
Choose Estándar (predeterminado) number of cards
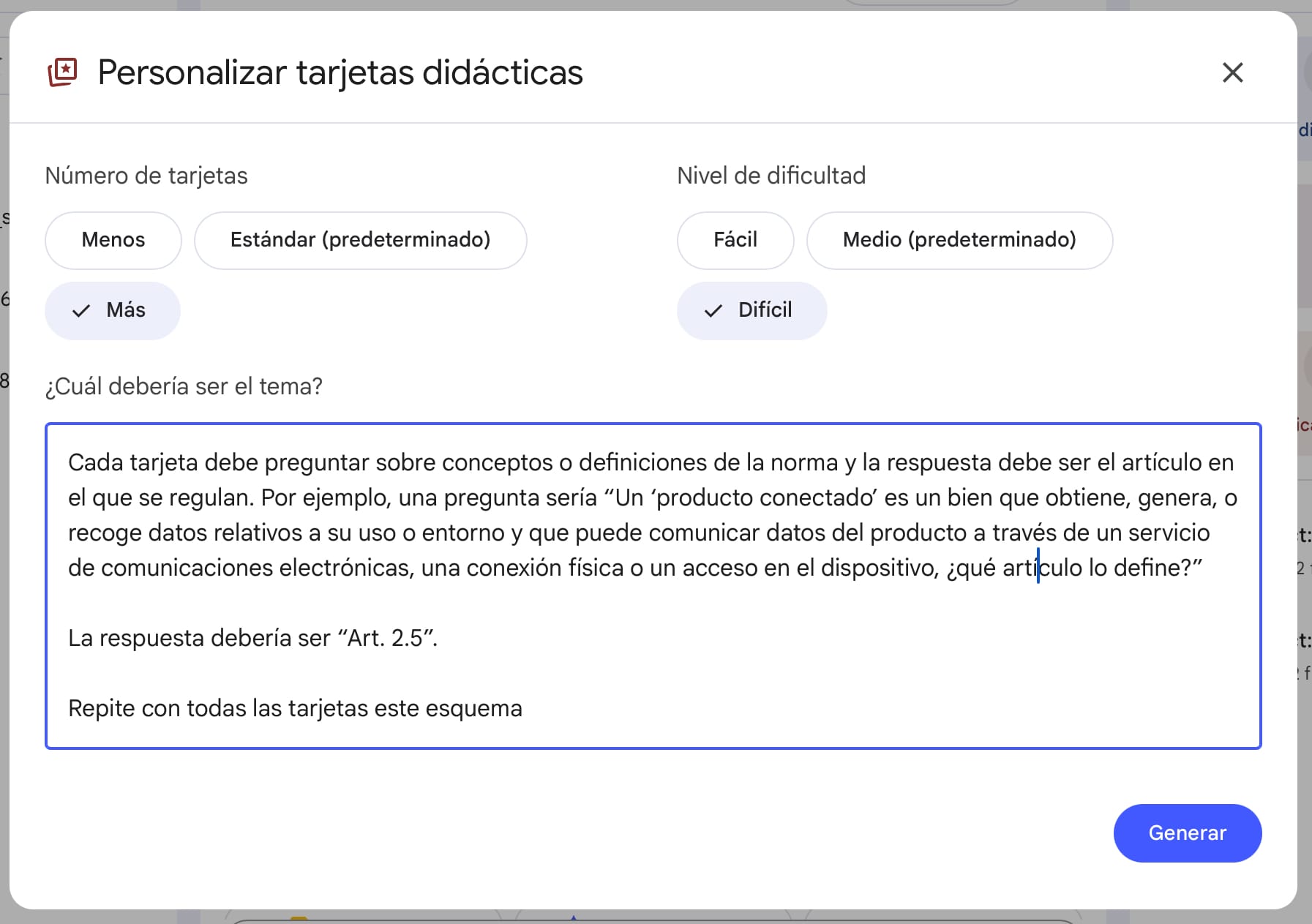tap(360, 240)
